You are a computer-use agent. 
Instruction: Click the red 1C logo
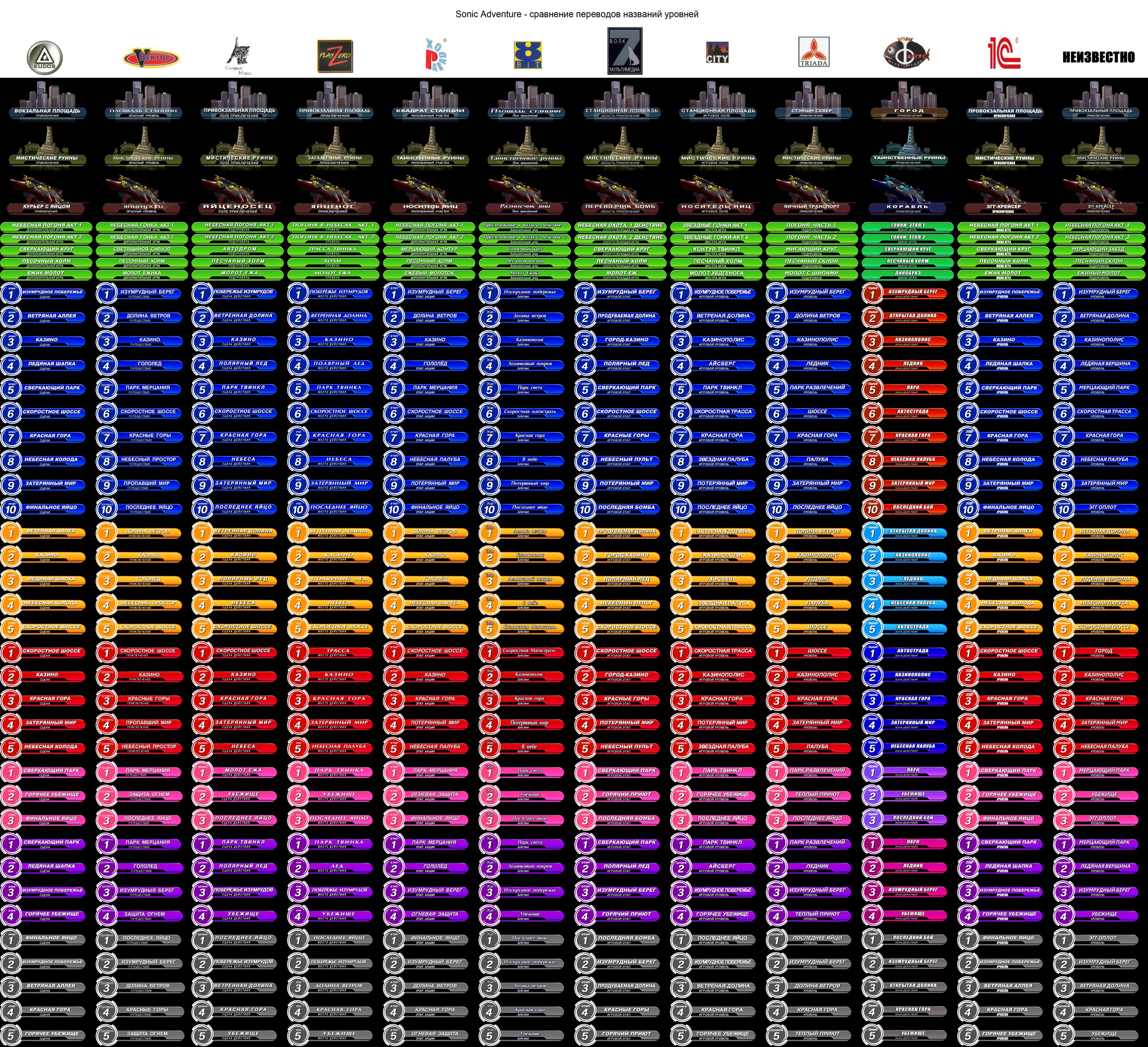1004,53
